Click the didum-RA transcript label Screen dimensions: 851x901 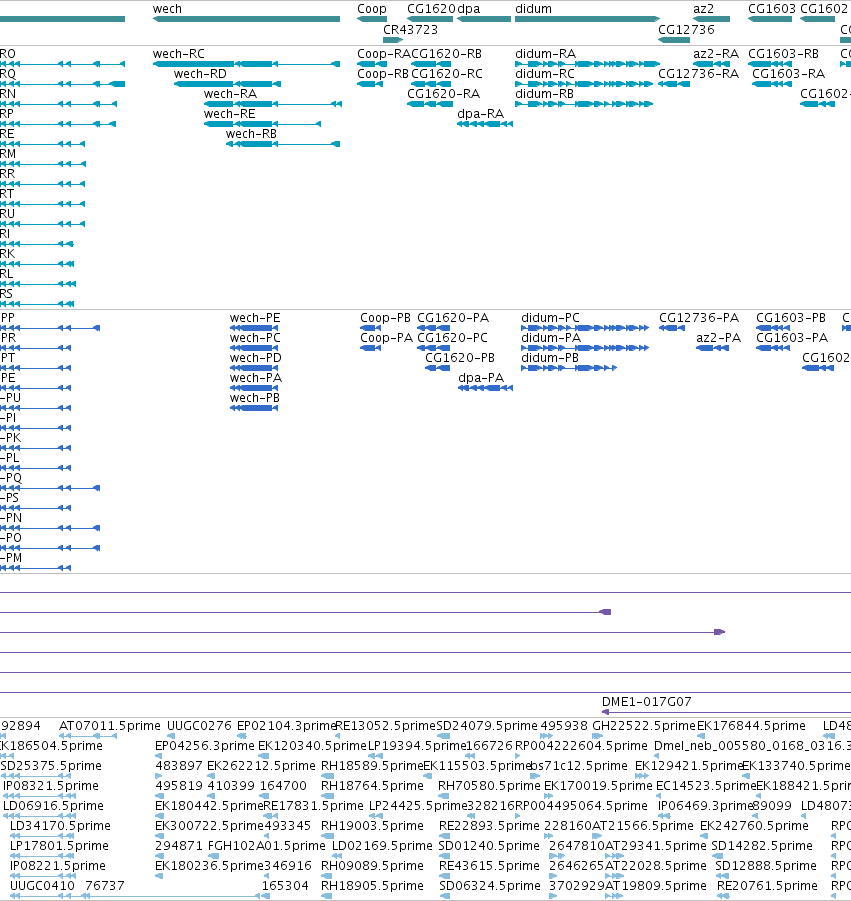pyautogui.click(x=545, y=53)
